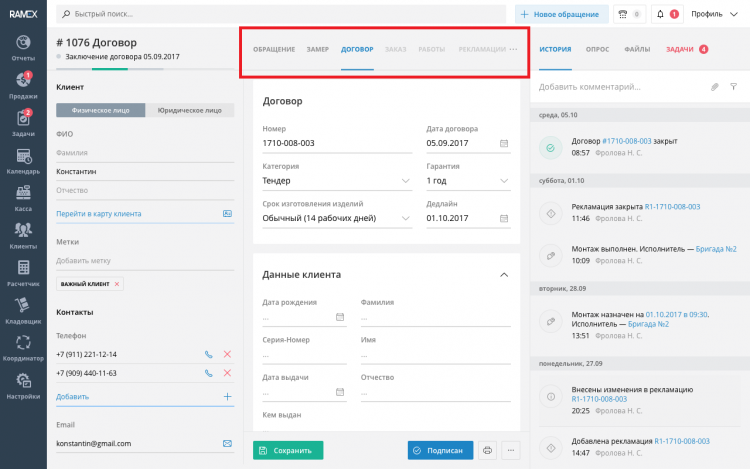The image size is (750, 469).
Task: Click the Новое обращение button
Action: point(563,14)
